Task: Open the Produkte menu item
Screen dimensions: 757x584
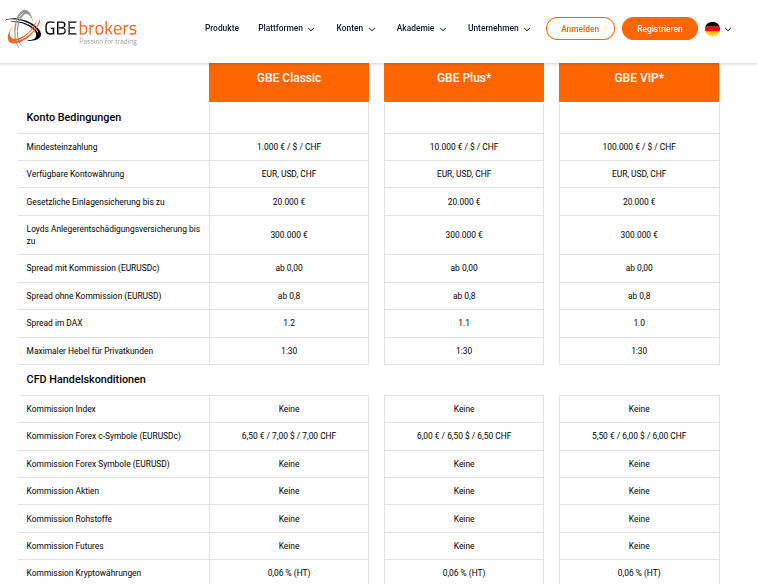Action: point(222,28)
